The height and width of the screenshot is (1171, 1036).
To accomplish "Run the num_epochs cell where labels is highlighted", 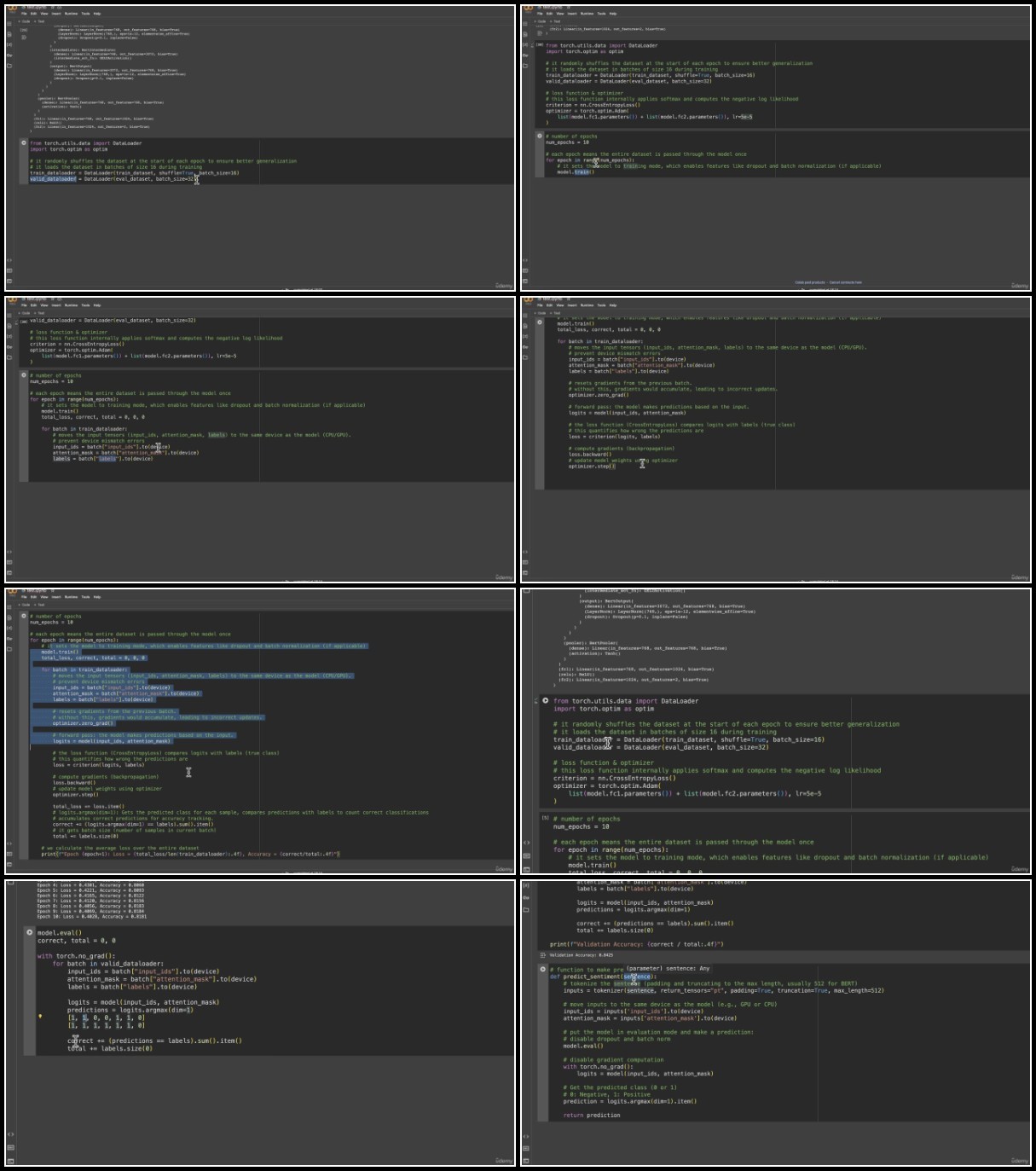I will pos(24,374).
